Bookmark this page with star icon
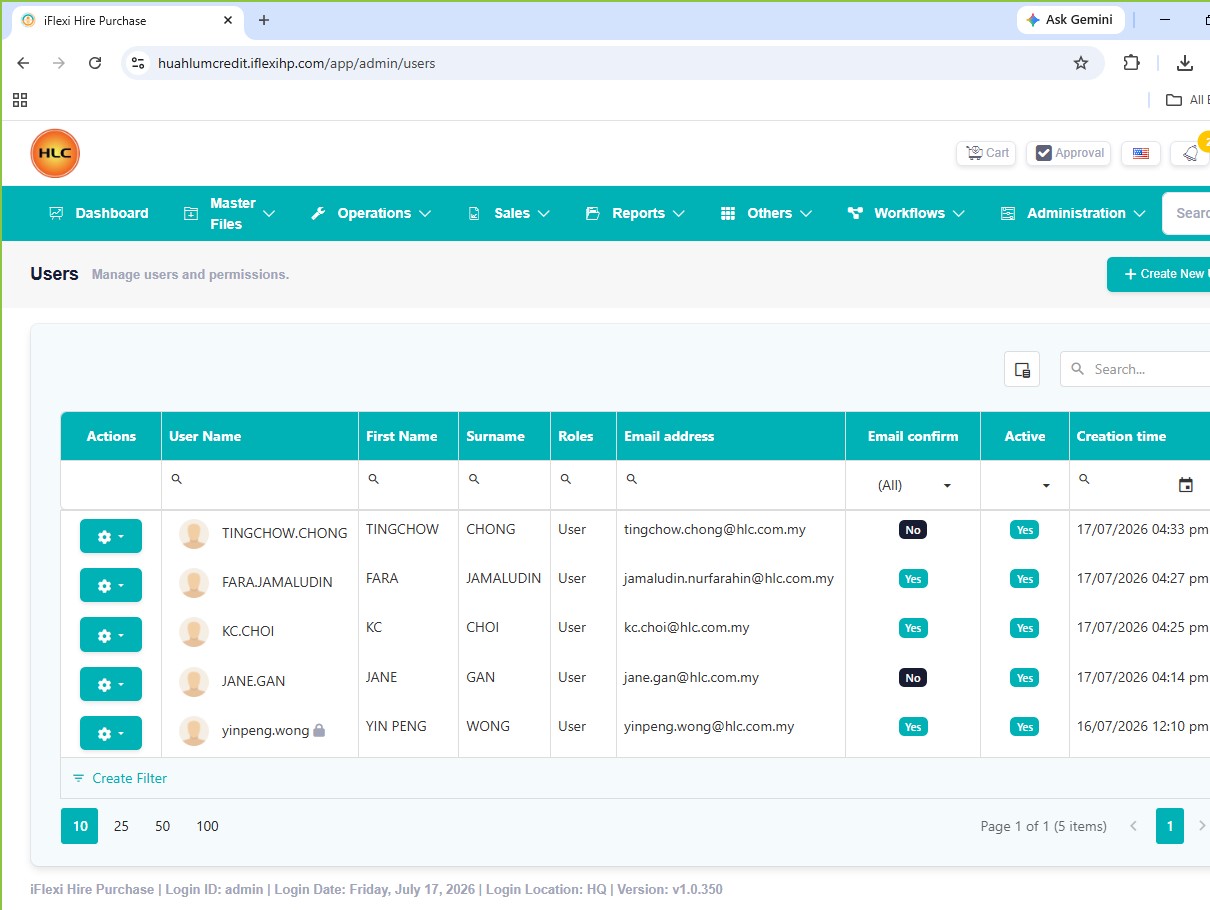This screenshot has height=910, width=1210. 1081,63
